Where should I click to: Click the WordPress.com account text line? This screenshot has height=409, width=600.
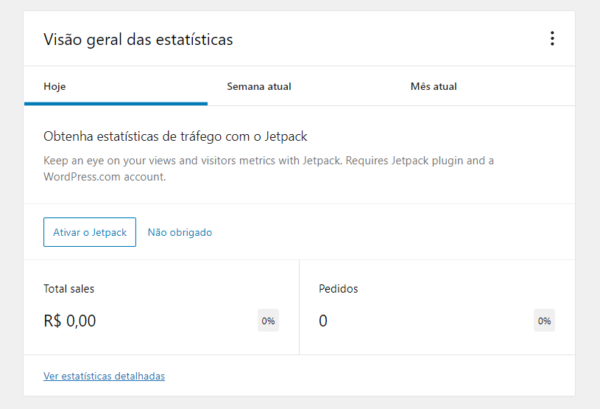[104, 176]
